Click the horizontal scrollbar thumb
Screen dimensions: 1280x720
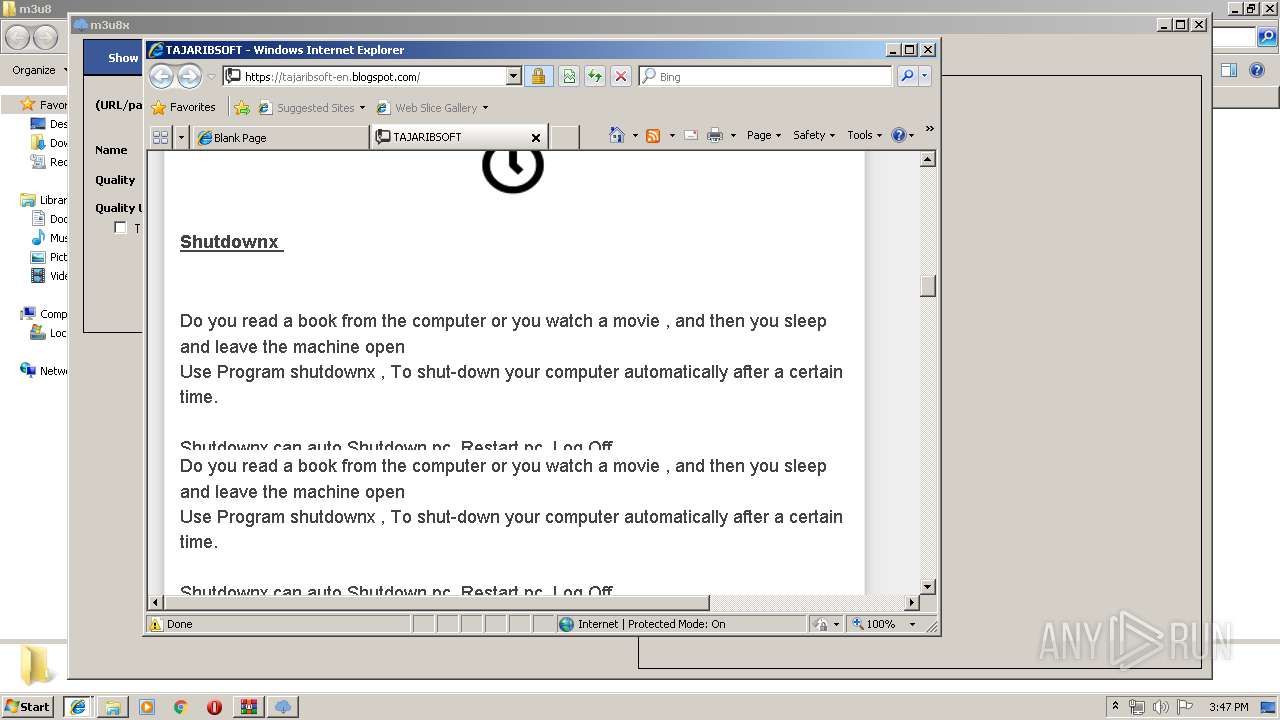436,602
